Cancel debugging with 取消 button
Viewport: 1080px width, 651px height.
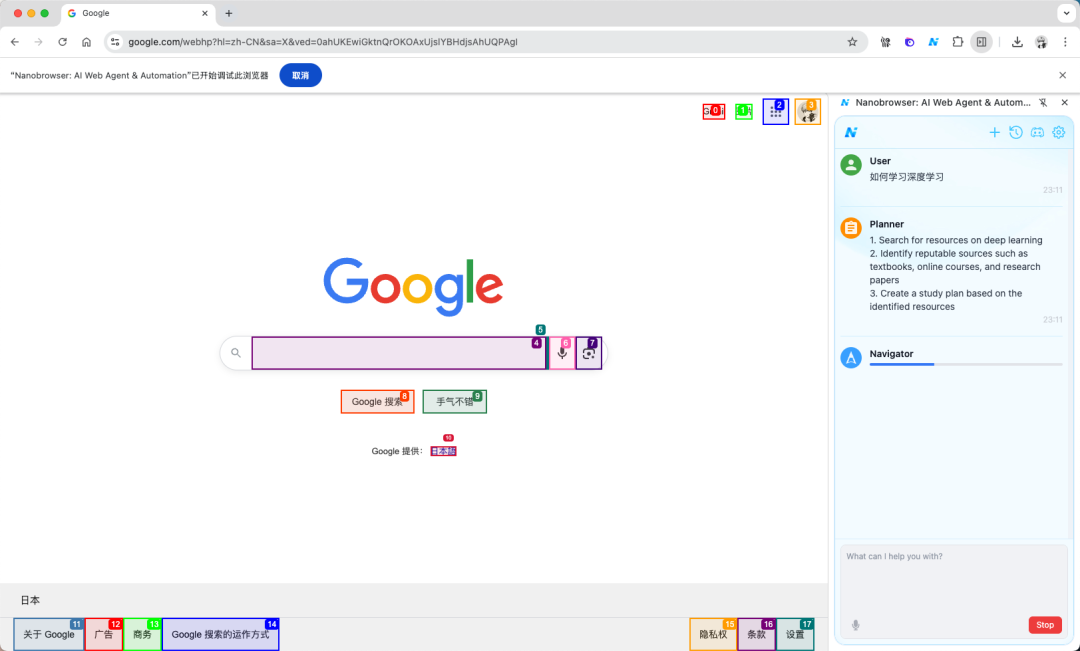300,75
